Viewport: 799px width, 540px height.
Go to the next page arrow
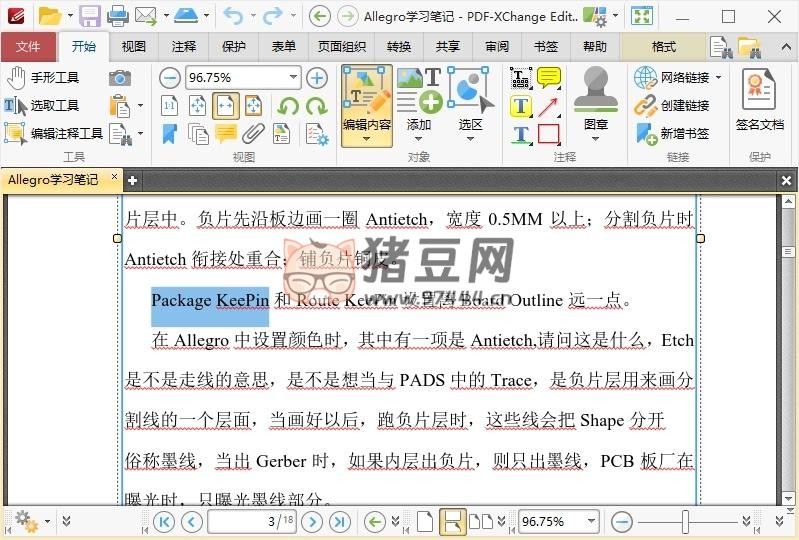pos(312,521)
